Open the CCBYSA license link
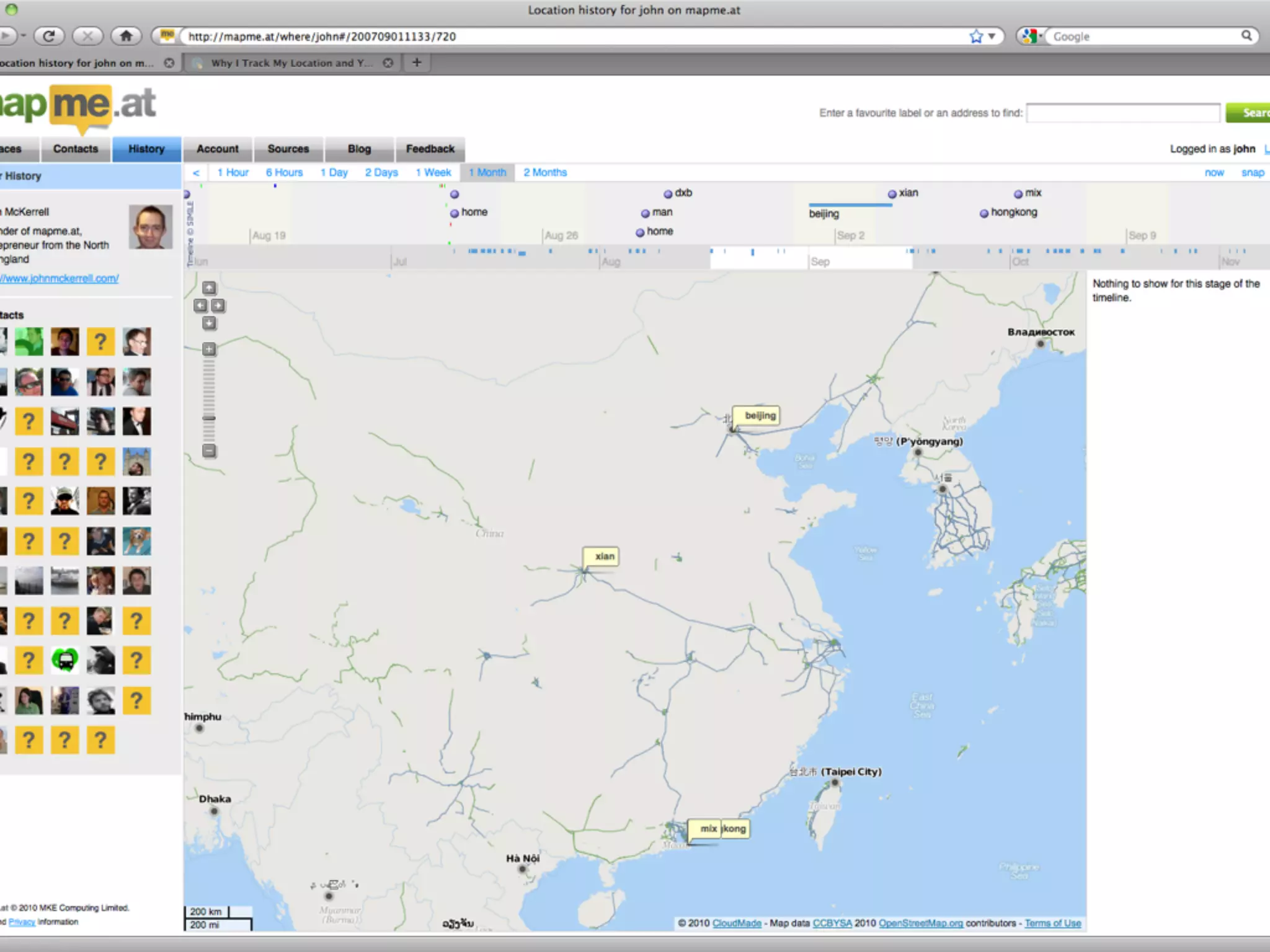The image size is (1270, 952). coord(832,923)
